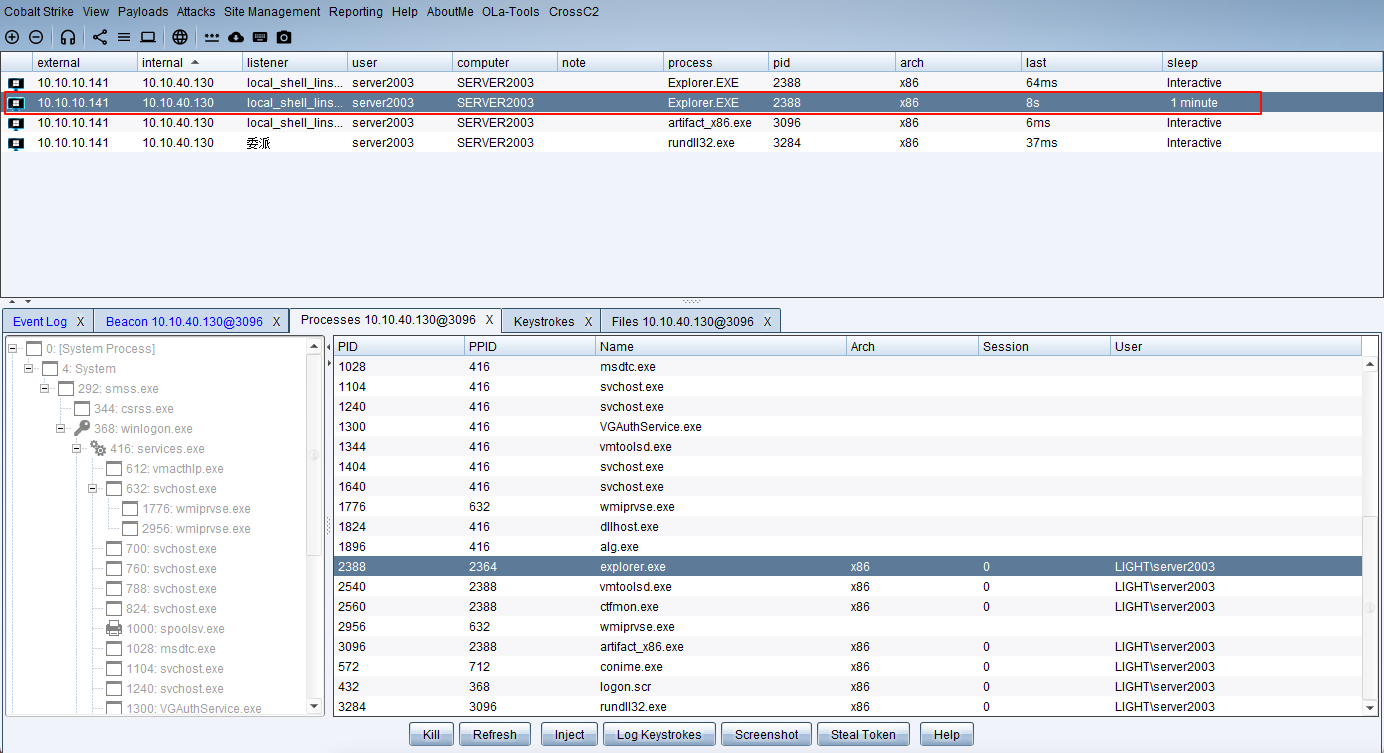Screen dimensions: 1384x753
Task: Select the artifact_x86.exe process row
Action: pyautogui.click(x=848, y=647)
